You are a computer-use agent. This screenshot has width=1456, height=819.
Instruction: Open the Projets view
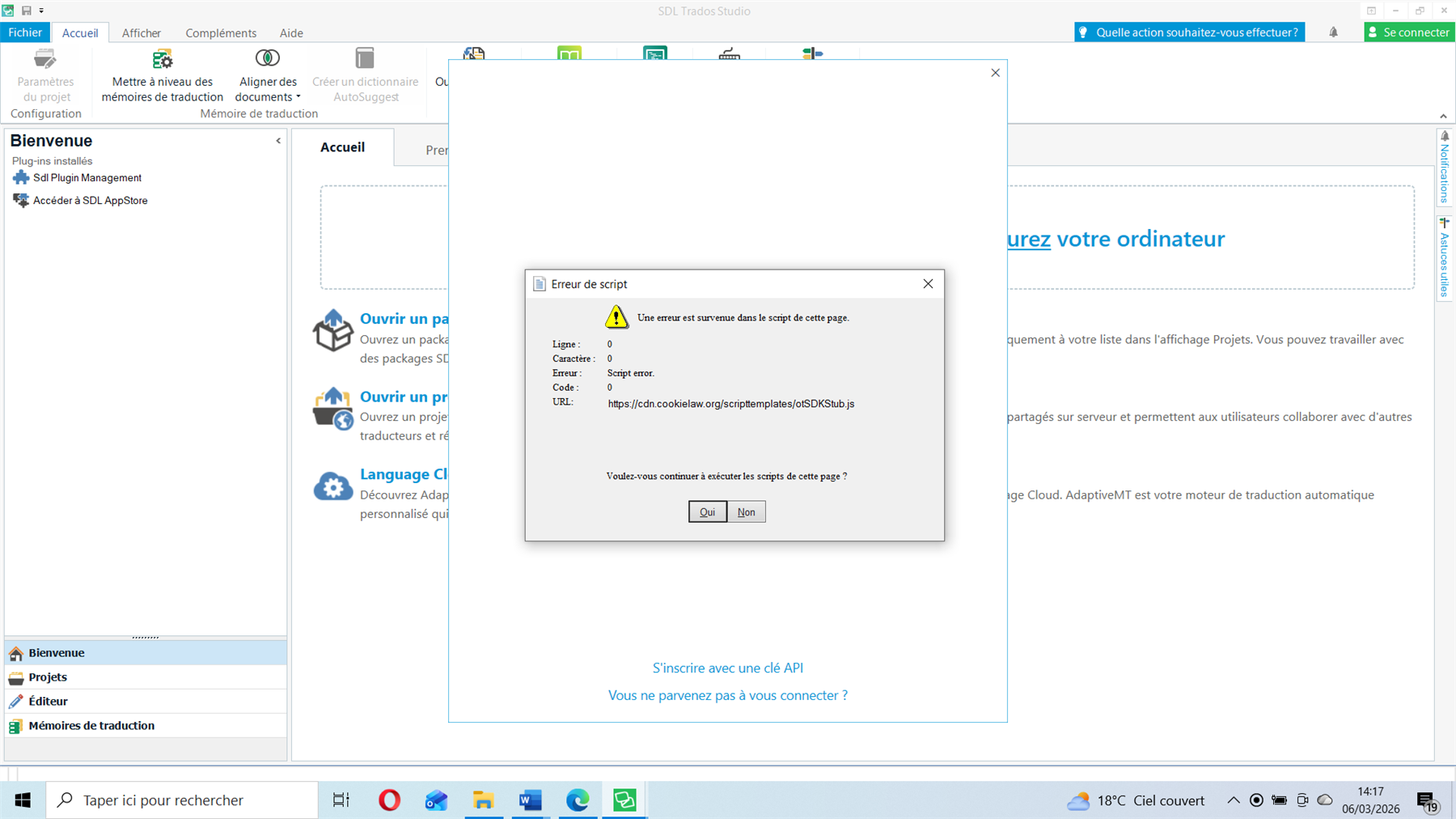[49, 677]
